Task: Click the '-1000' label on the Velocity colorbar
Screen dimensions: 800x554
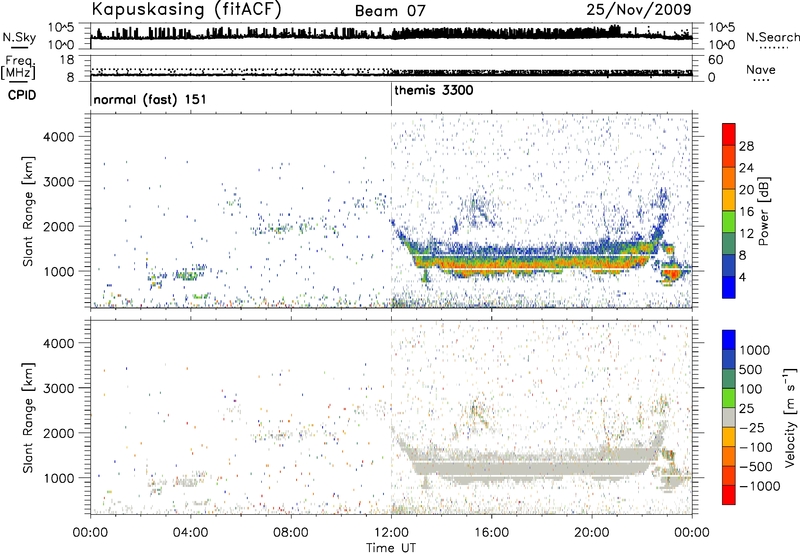Action: click(759, 486)
